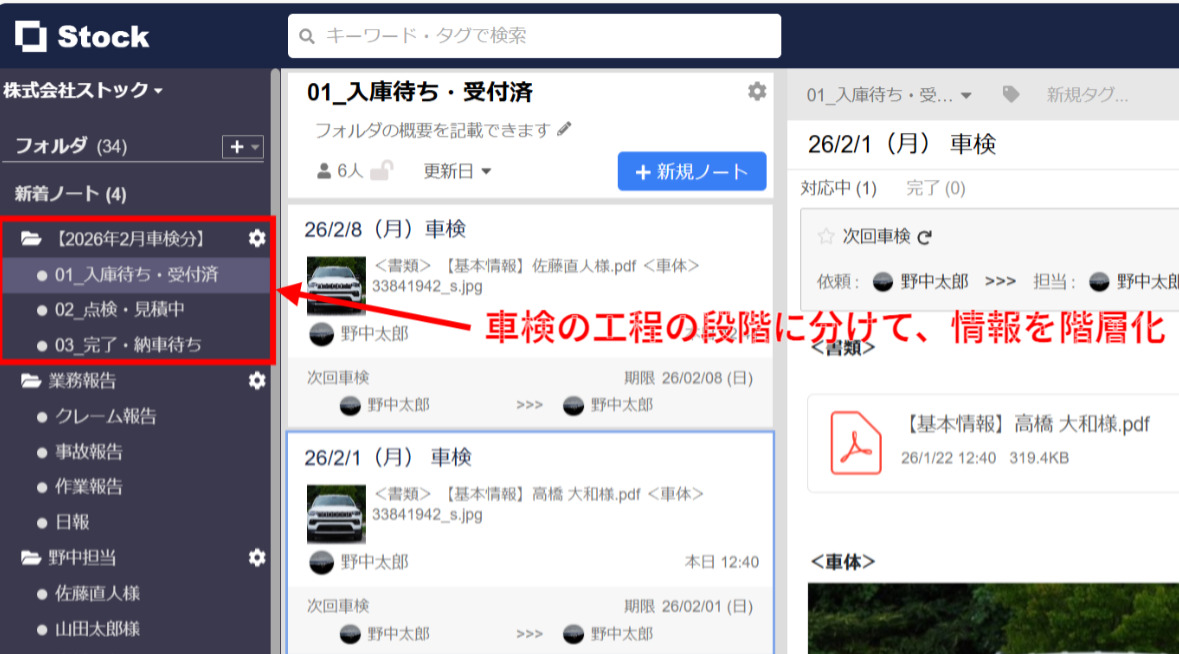Click the tag icon next to 新規タグ

[x=1010, y=95]
